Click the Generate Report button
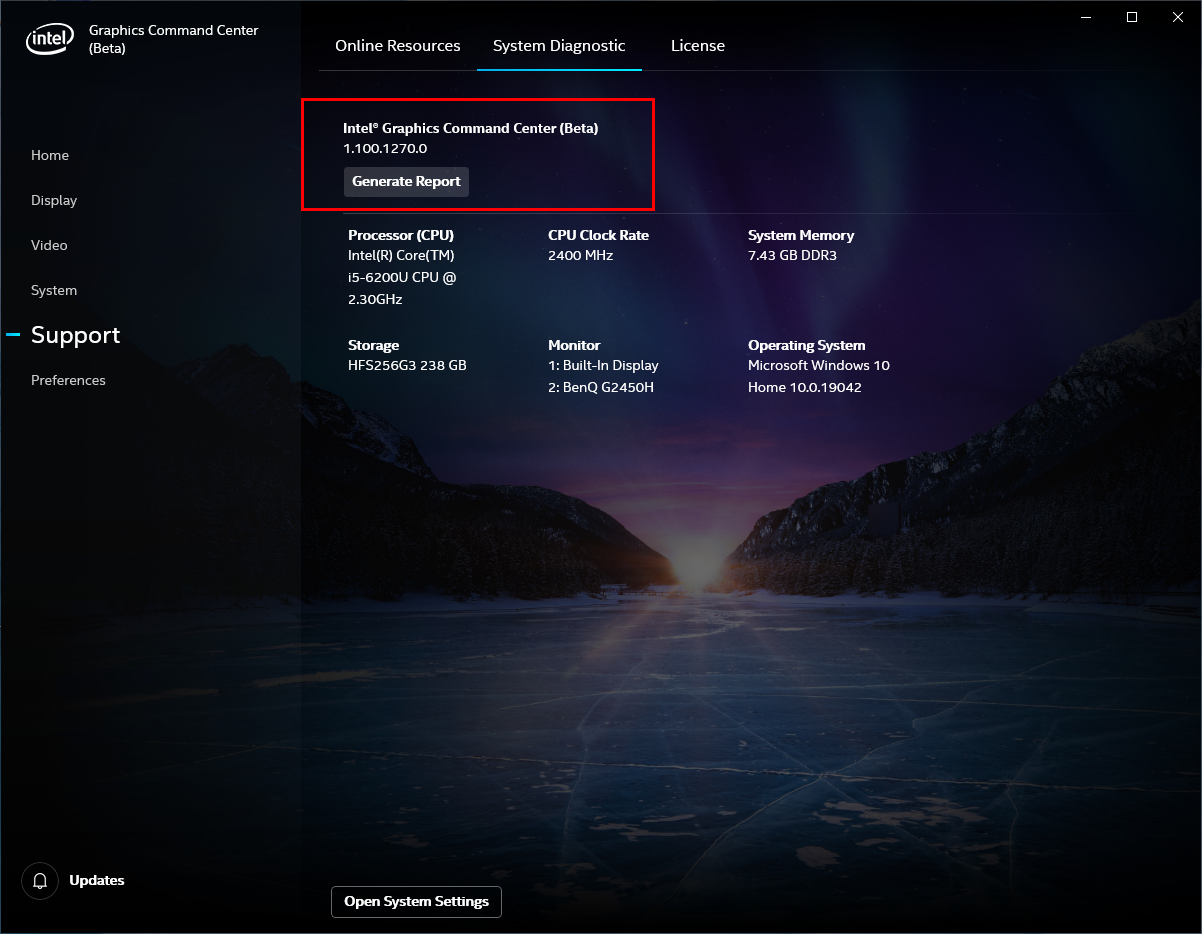The width and height of the screenshot is (1202, 934). click(x=406, y=181)
